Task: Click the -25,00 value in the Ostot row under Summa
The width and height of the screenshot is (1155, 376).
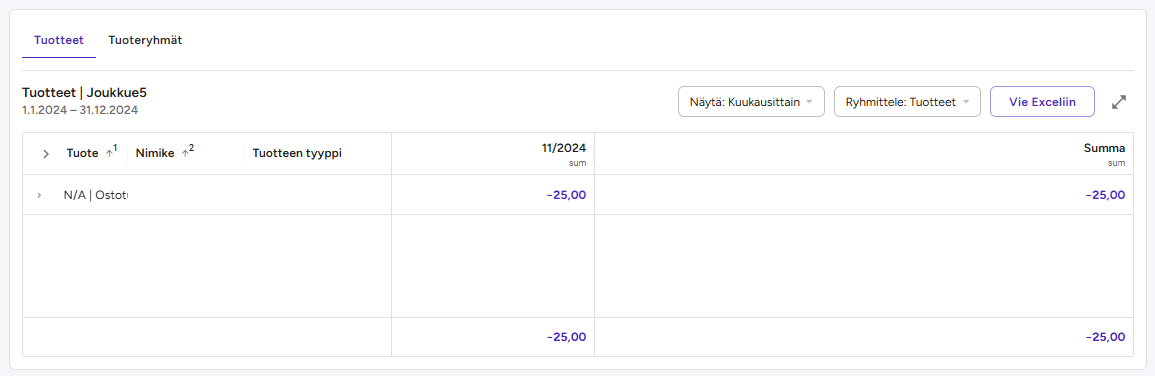Action: 1106,195
